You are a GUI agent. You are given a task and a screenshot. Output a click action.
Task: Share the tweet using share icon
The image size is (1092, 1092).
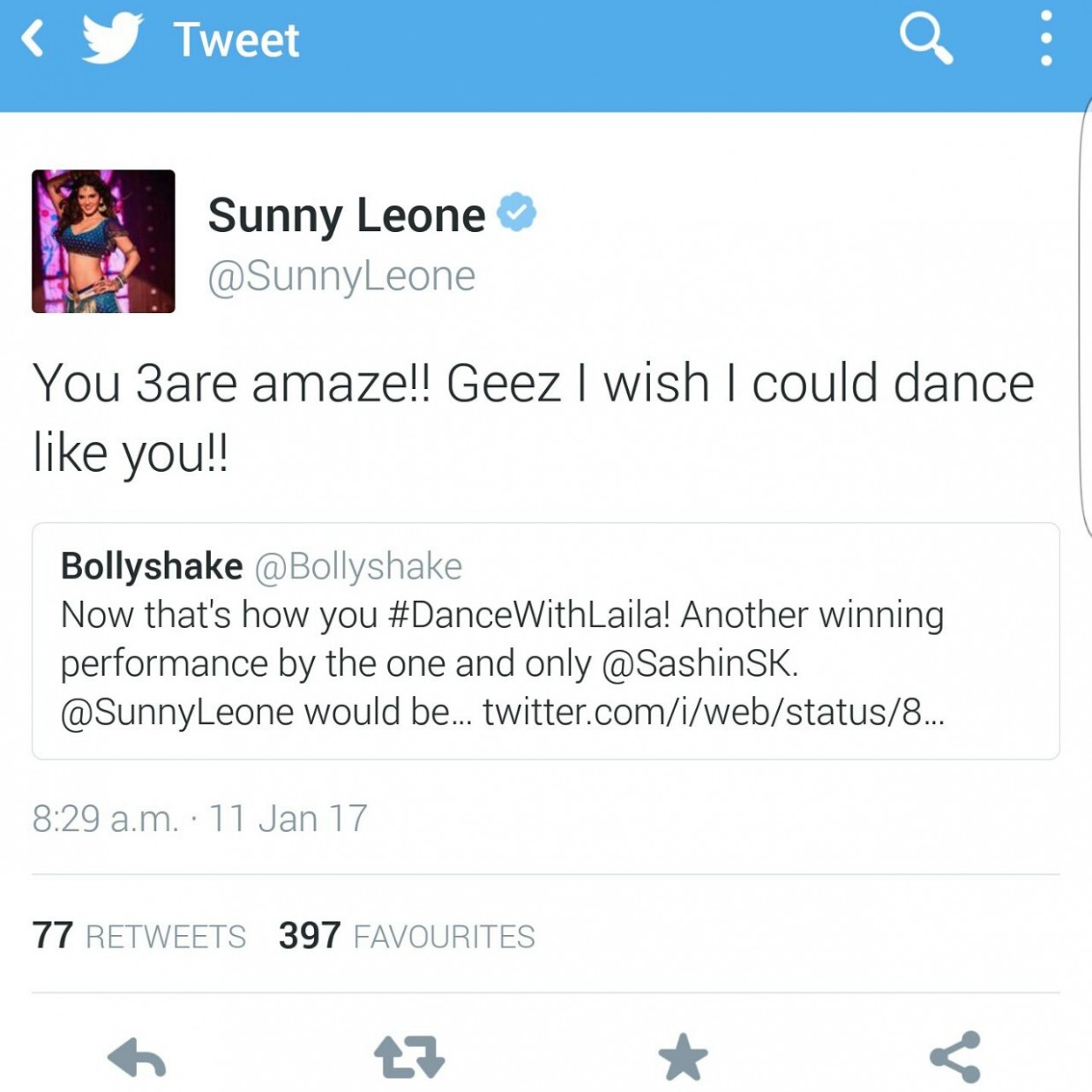coord(955,1057)
